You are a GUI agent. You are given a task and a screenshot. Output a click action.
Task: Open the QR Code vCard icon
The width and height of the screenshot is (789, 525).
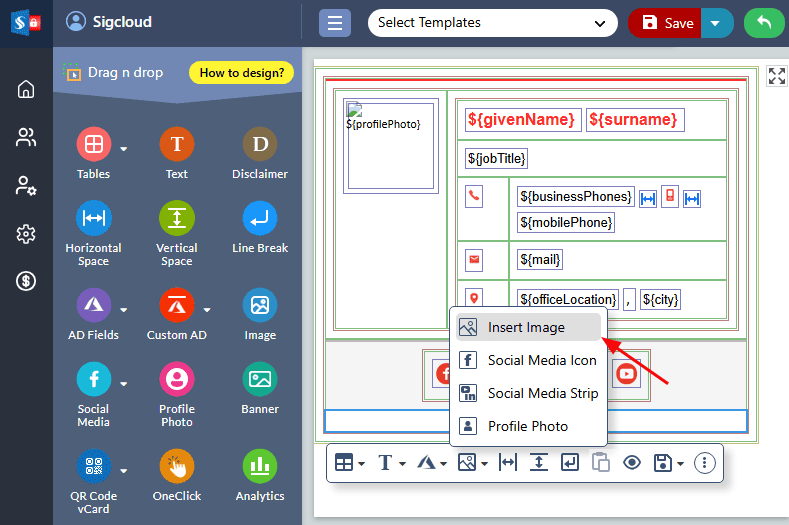(x=94, y=466)
